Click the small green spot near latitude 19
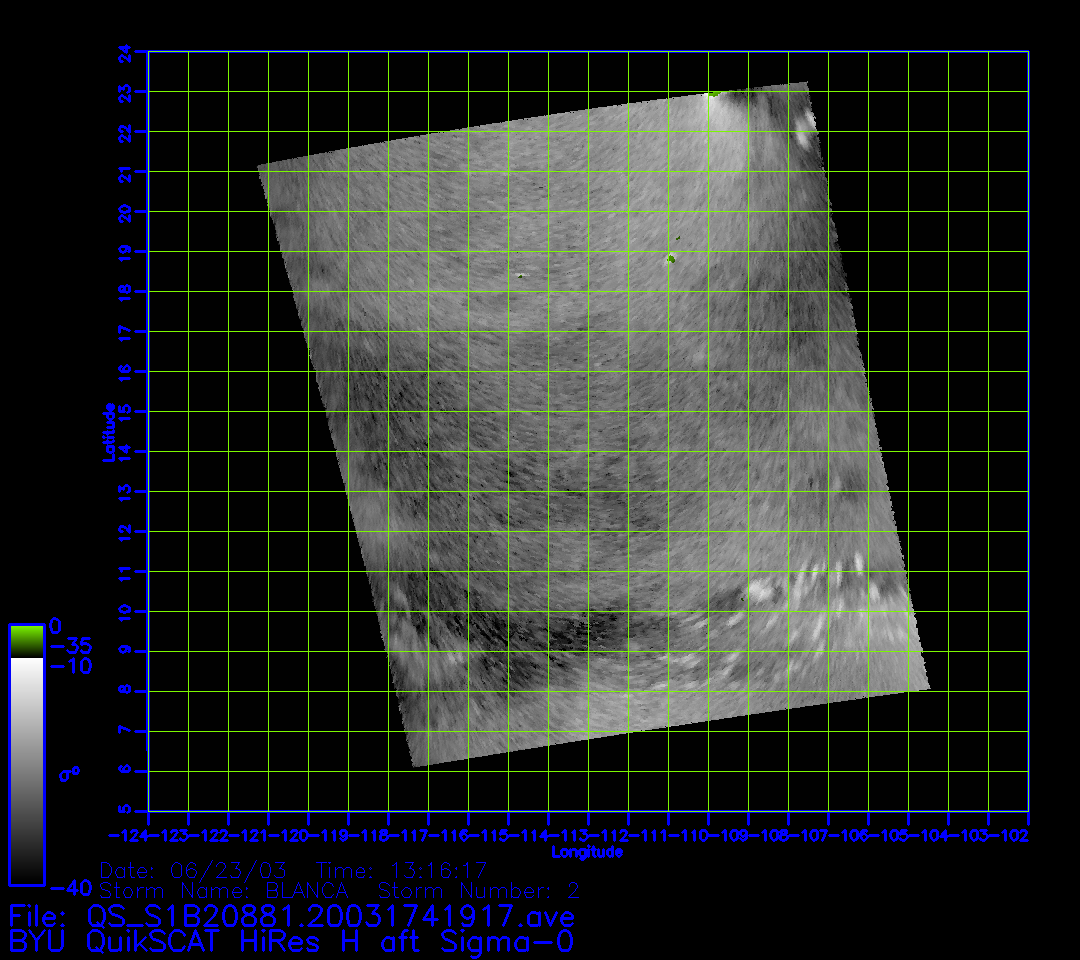 coord(670,259)
